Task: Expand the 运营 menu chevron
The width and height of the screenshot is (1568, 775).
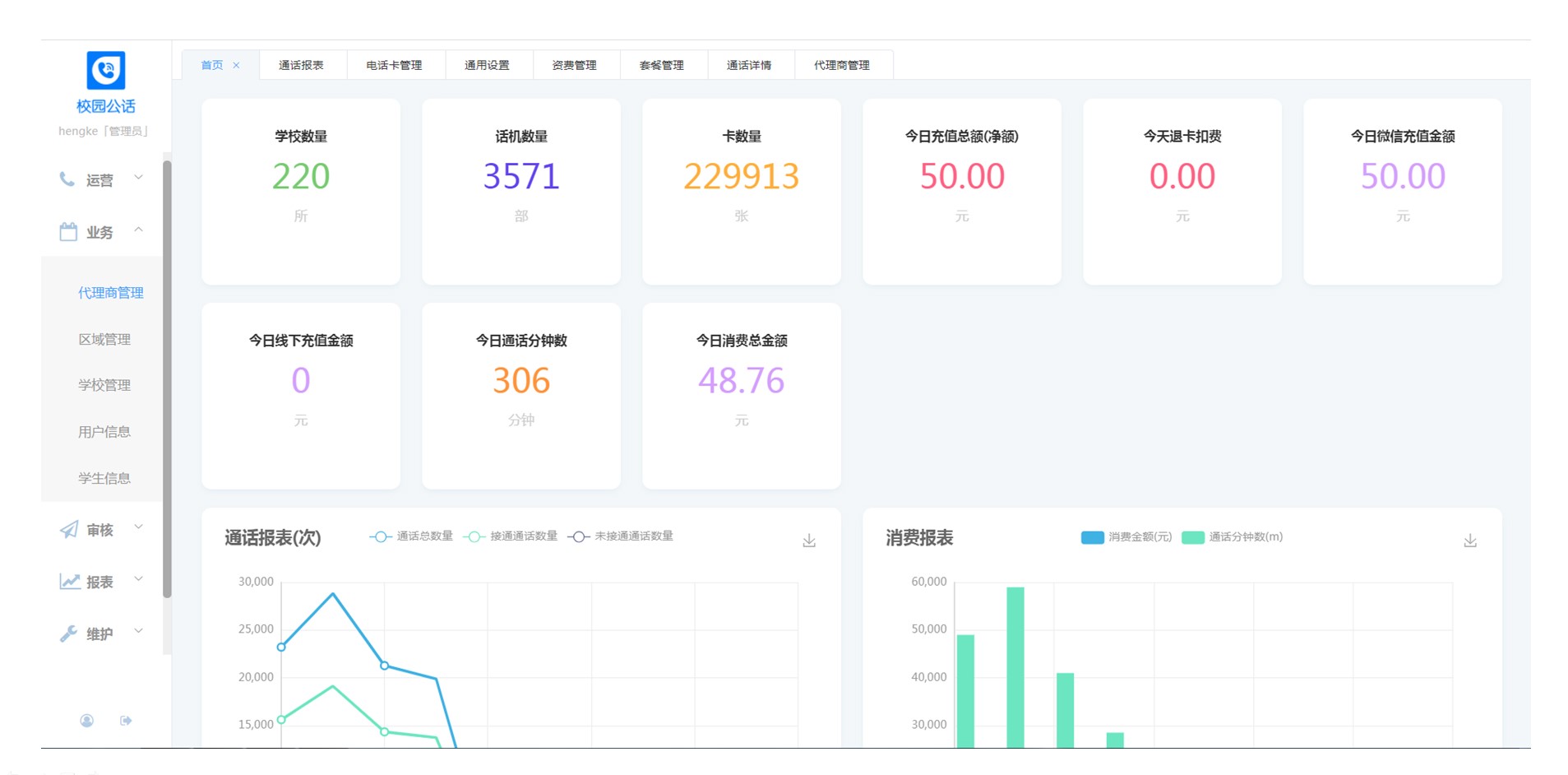Action: pyautogui.click(x=138, y=177)
